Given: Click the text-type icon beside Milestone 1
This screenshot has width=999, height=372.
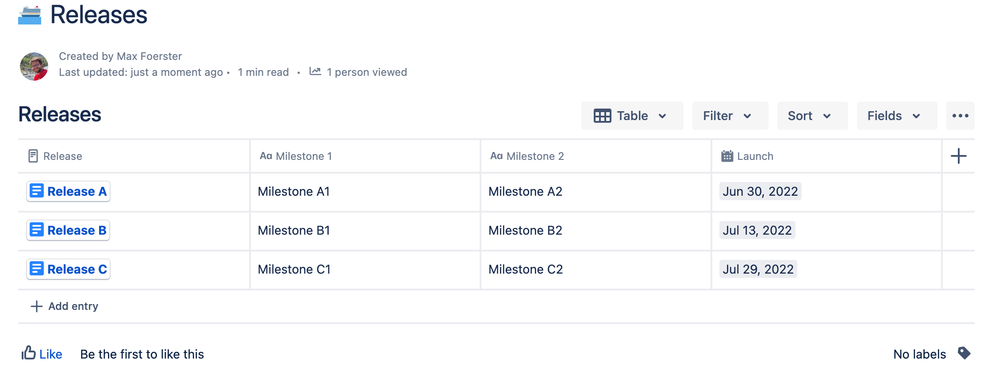Looking at the screenshot, I should 266,156.
